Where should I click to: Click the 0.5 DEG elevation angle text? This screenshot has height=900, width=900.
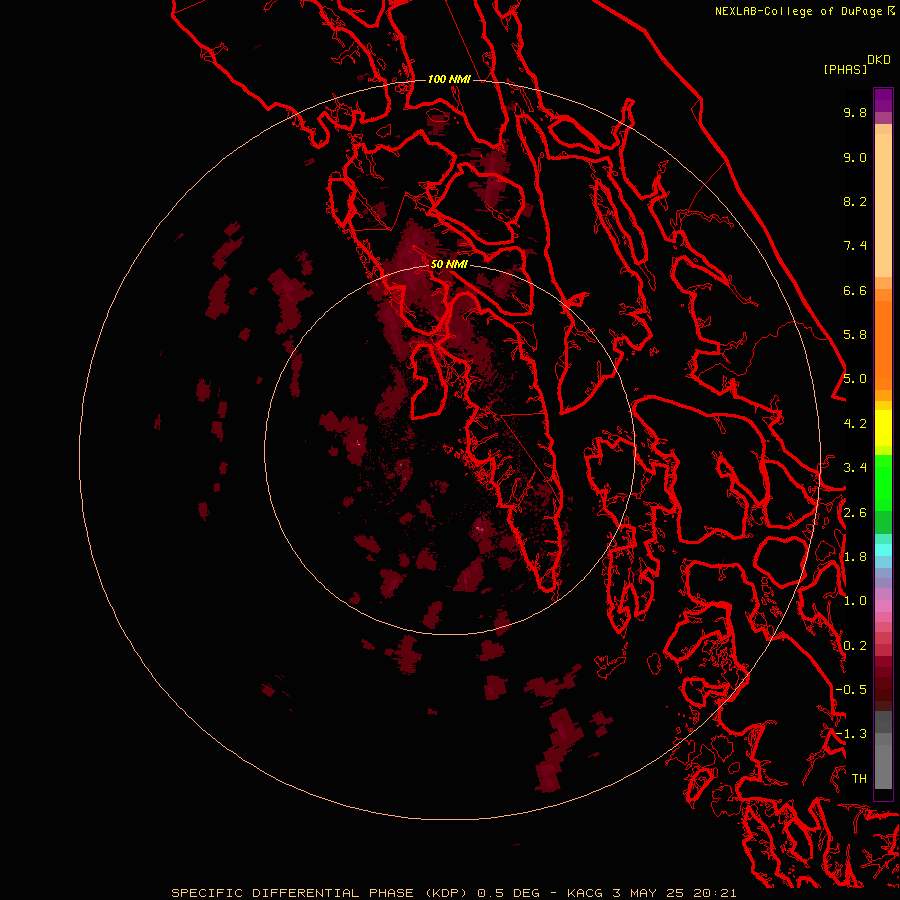[509, 893]
